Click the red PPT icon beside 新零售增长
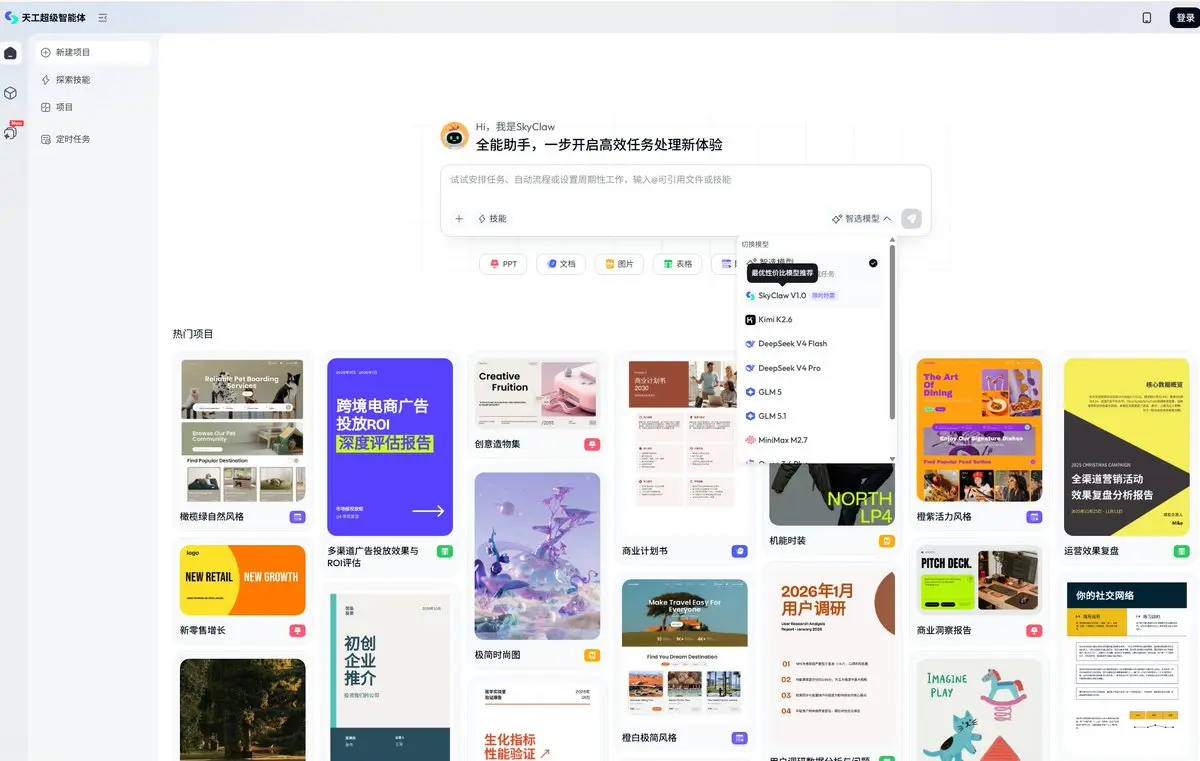 [x=297, y=631]
